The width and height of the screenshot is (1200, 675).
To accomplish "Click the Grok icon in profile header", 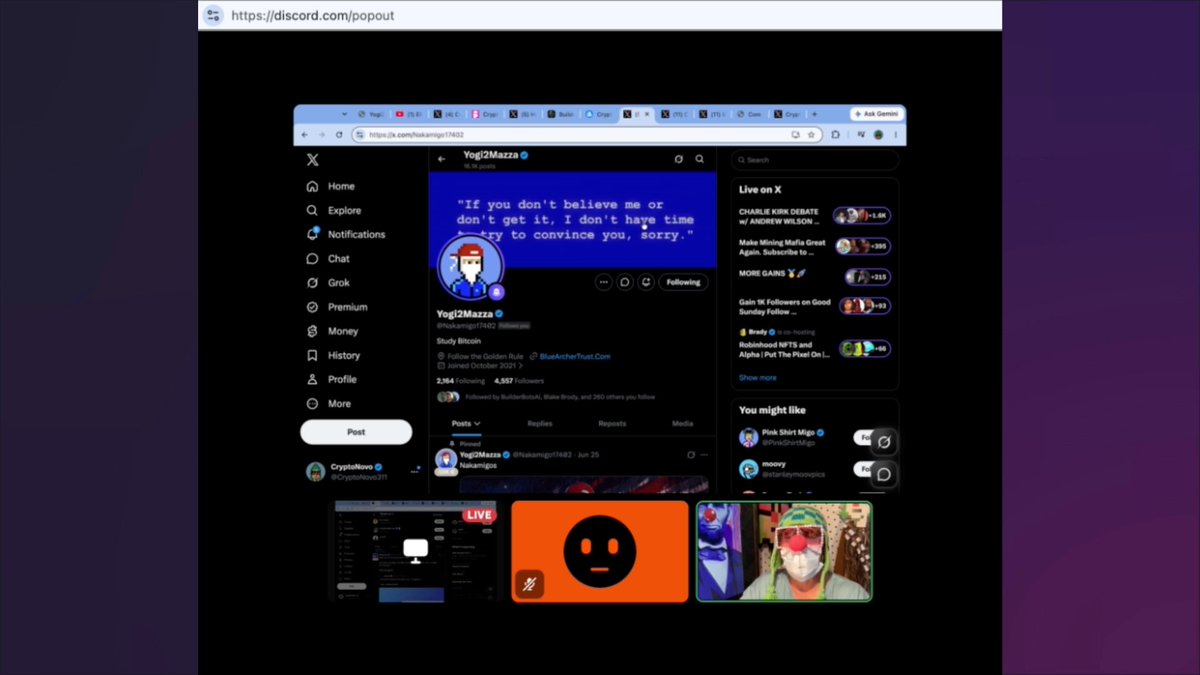I will tap(679, 159).
